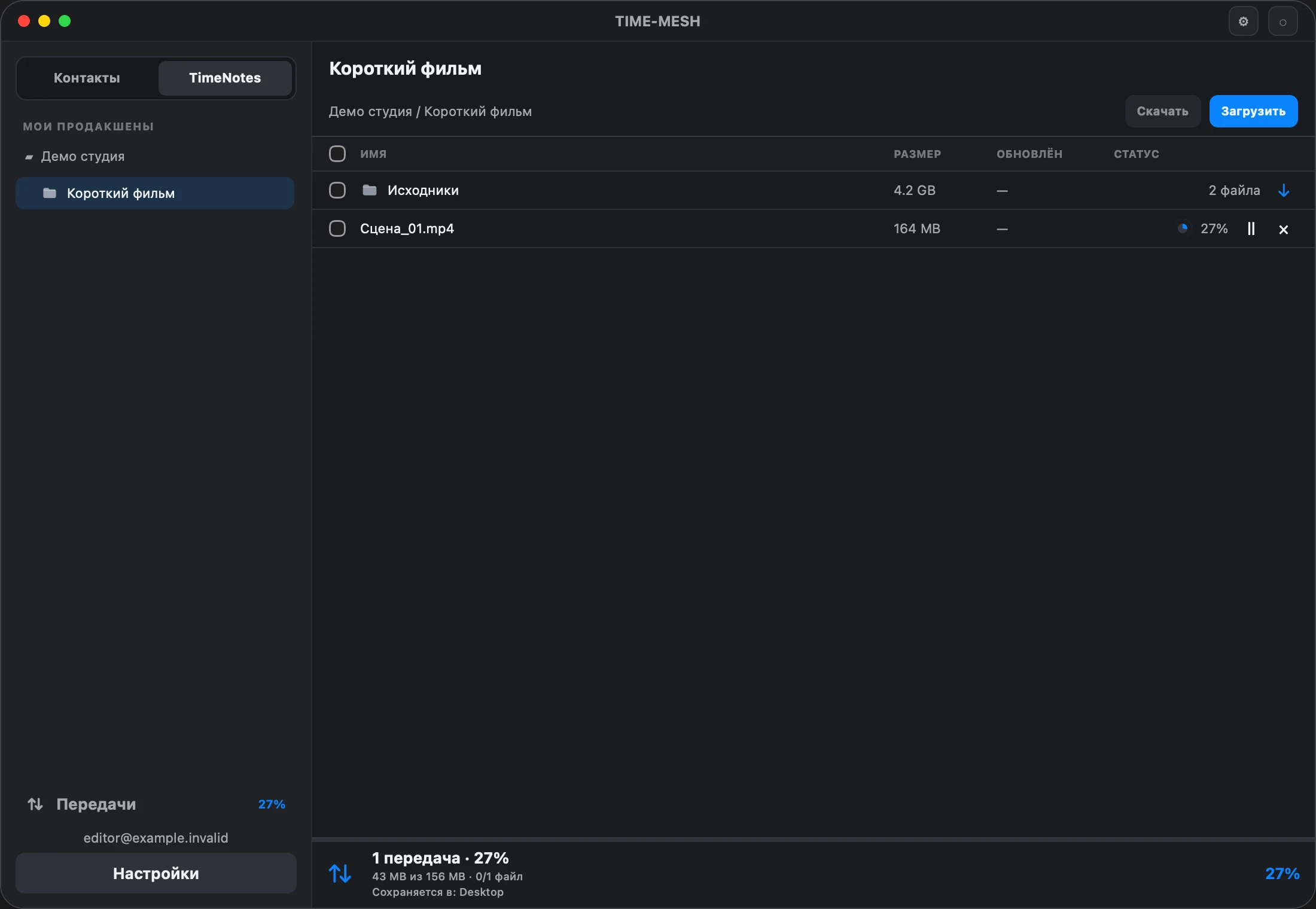Click the editor@example.invalid account label
The width and height of the screenshot is (1316, 909).
pyautogui.click(x=156, y=838)
